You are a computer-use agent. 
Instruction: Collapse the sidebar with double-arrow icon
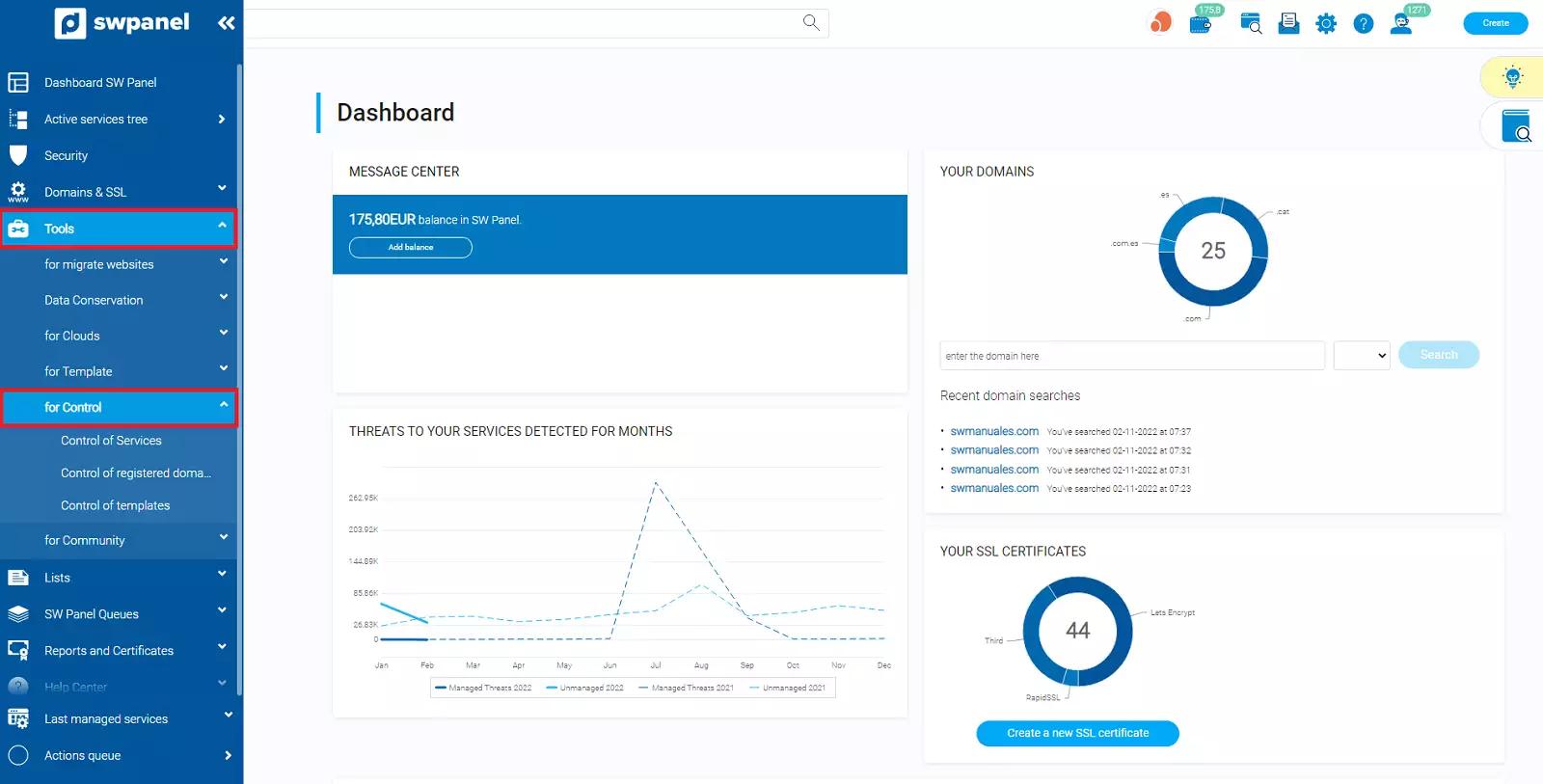226,23
